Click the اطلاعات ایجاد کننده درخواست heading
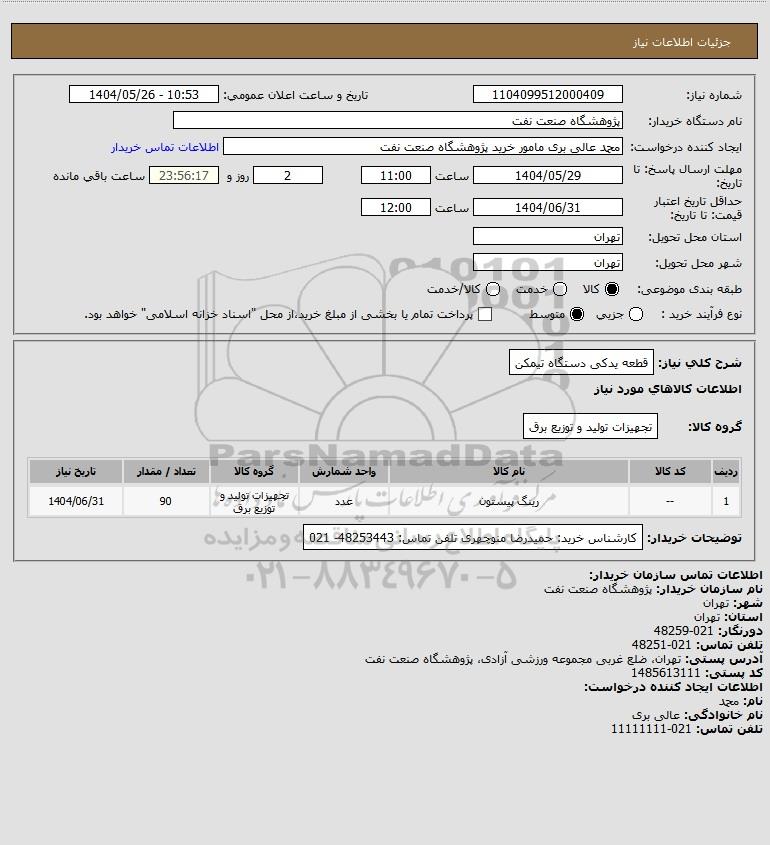The height and width of the screenshot is (845, 770). coord(673,687)
